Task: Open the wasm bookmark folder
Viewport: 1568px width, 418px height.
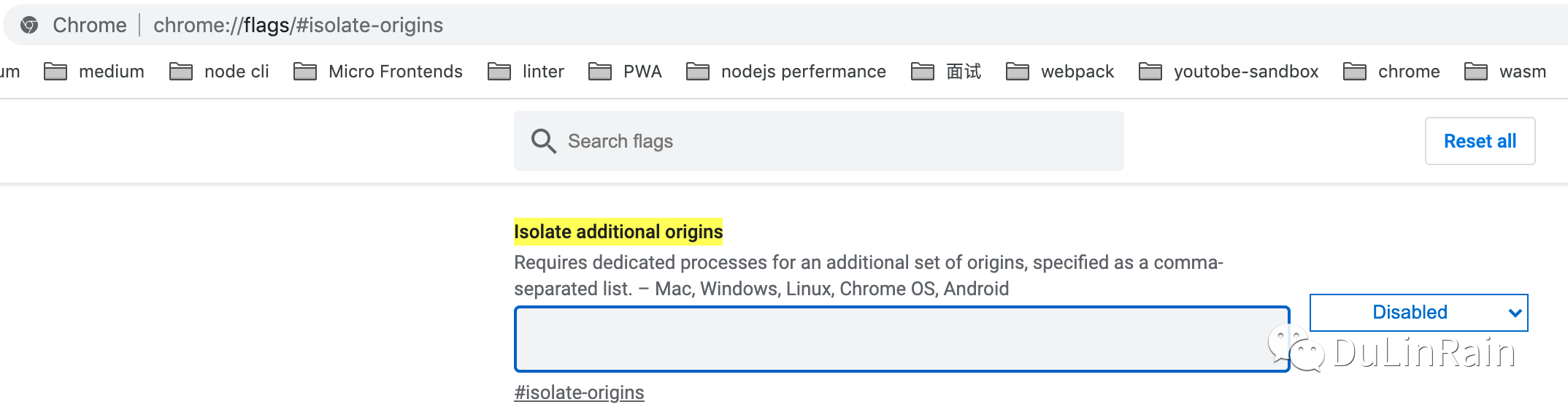Action: tap(1505, 72)
